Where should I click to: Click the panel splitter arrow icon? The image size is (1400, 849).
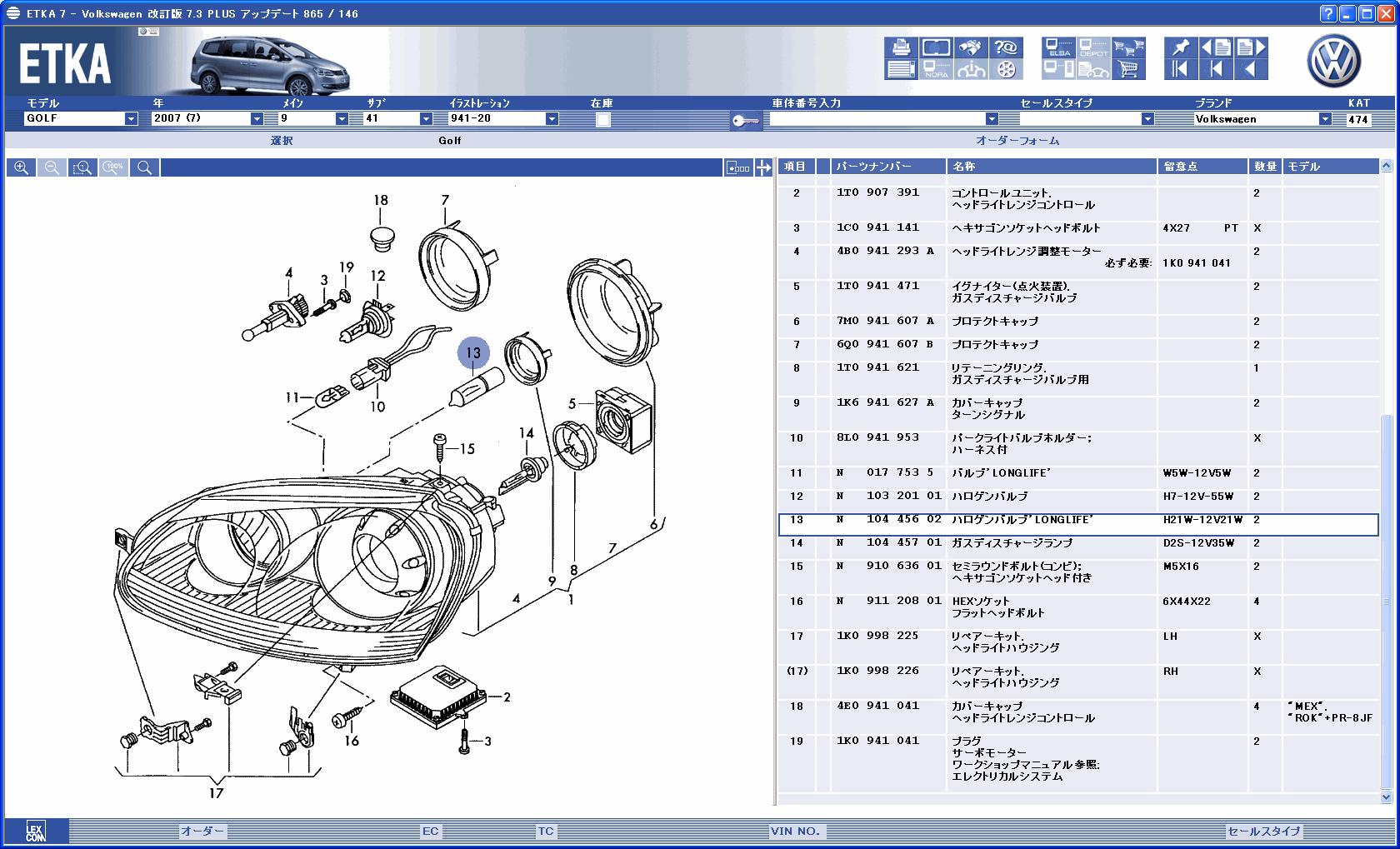(763, 167)
